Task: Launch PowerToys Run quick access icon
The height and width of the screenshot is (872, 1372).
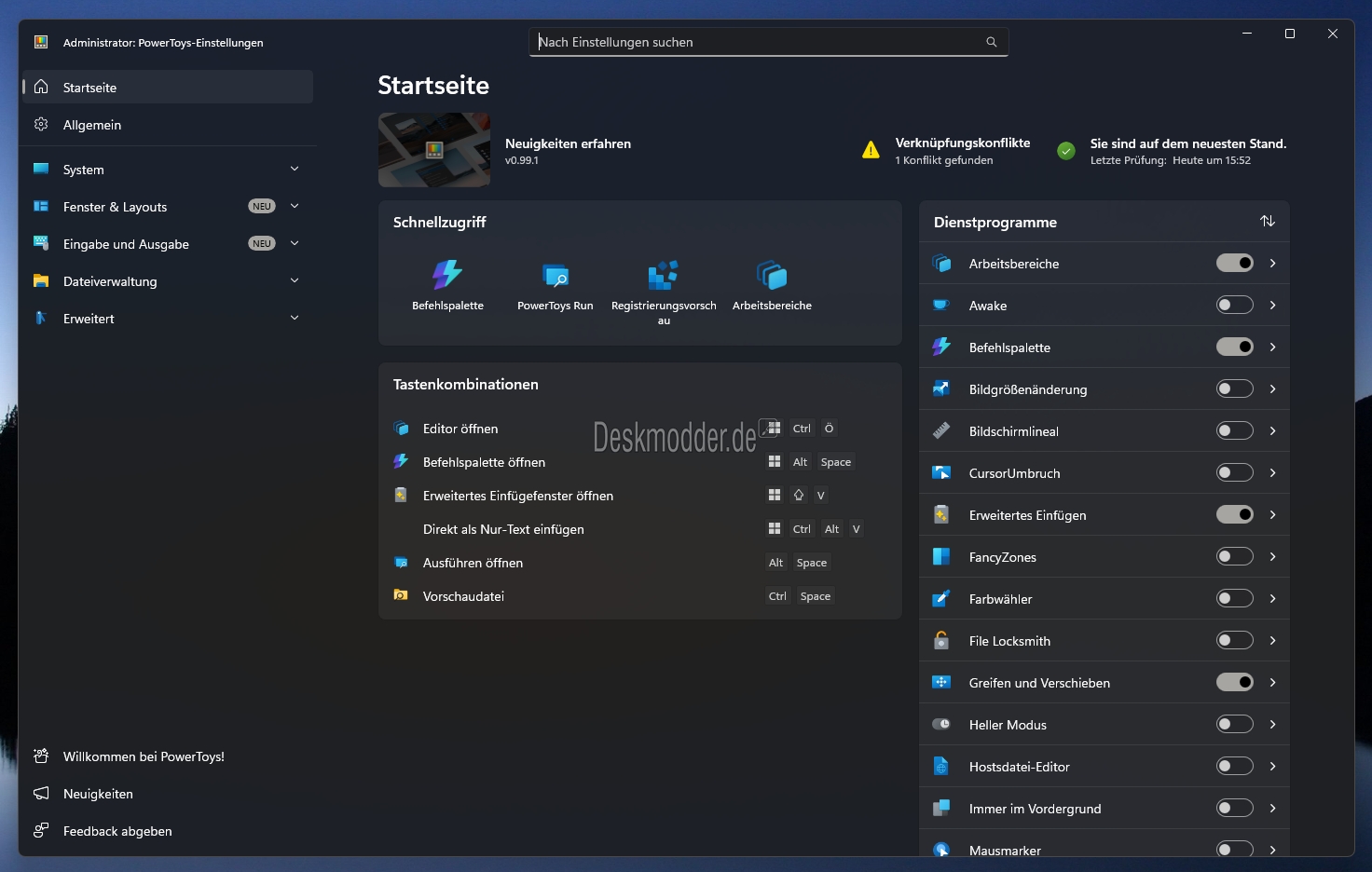Action: click(x=556, y=276)
